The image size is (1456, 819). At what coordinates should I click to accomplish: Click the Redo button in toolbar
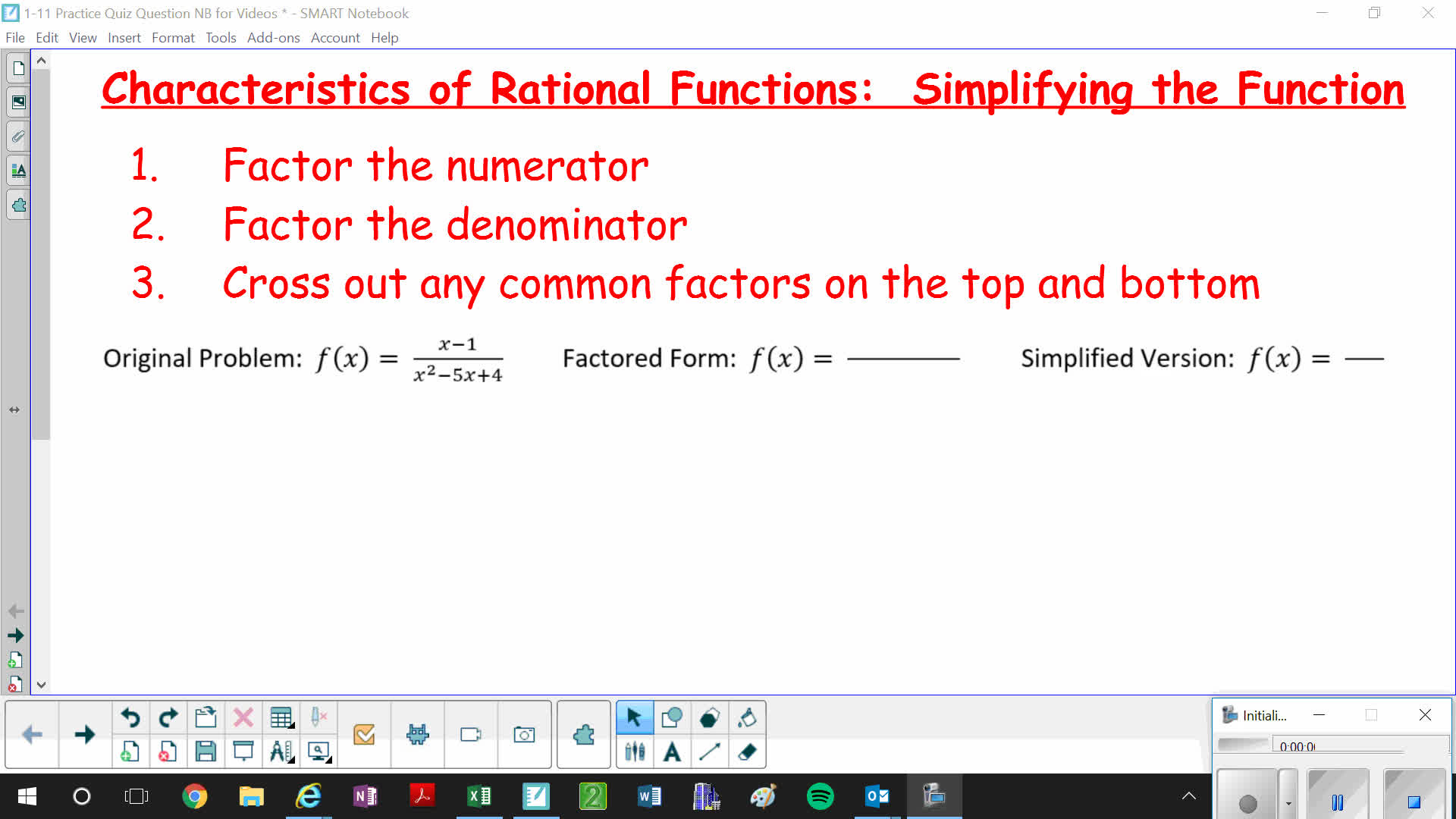pyautogui.click(x=168, y=717)
